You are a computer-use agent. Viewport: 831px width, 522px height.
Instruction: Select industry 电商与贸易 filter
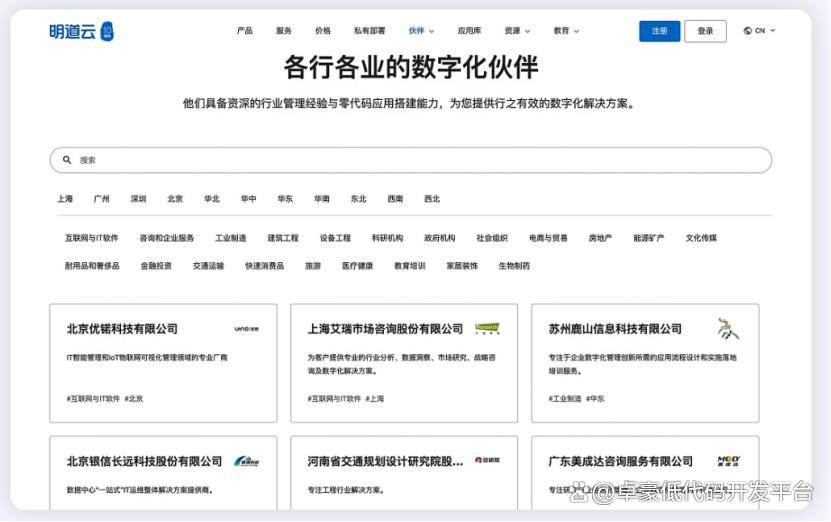[548, 238]
